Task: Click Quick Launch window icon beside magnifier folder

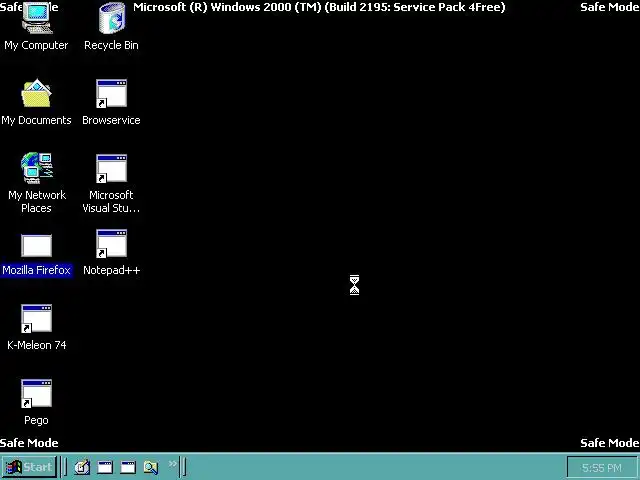Action: point(128,467)
